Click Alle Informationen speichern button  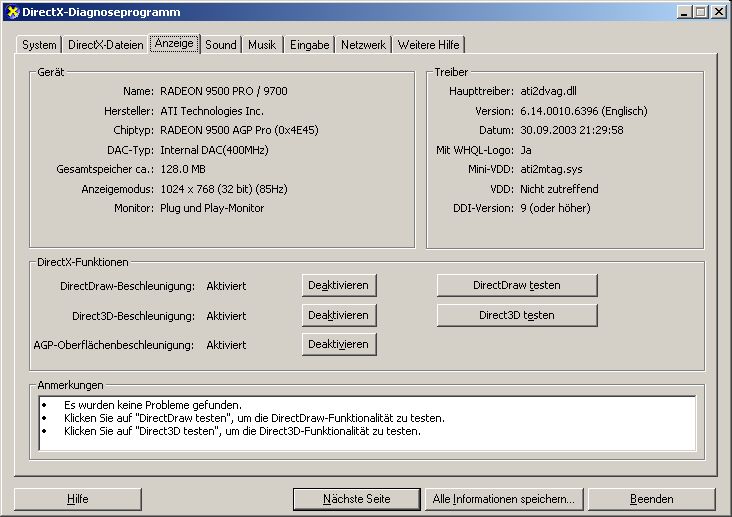click(x=503, y=499)
